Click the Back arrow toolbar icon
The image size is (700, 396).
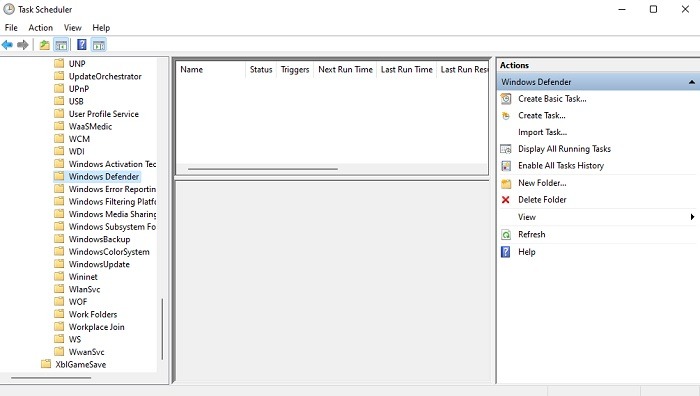[x=7, y=45]
